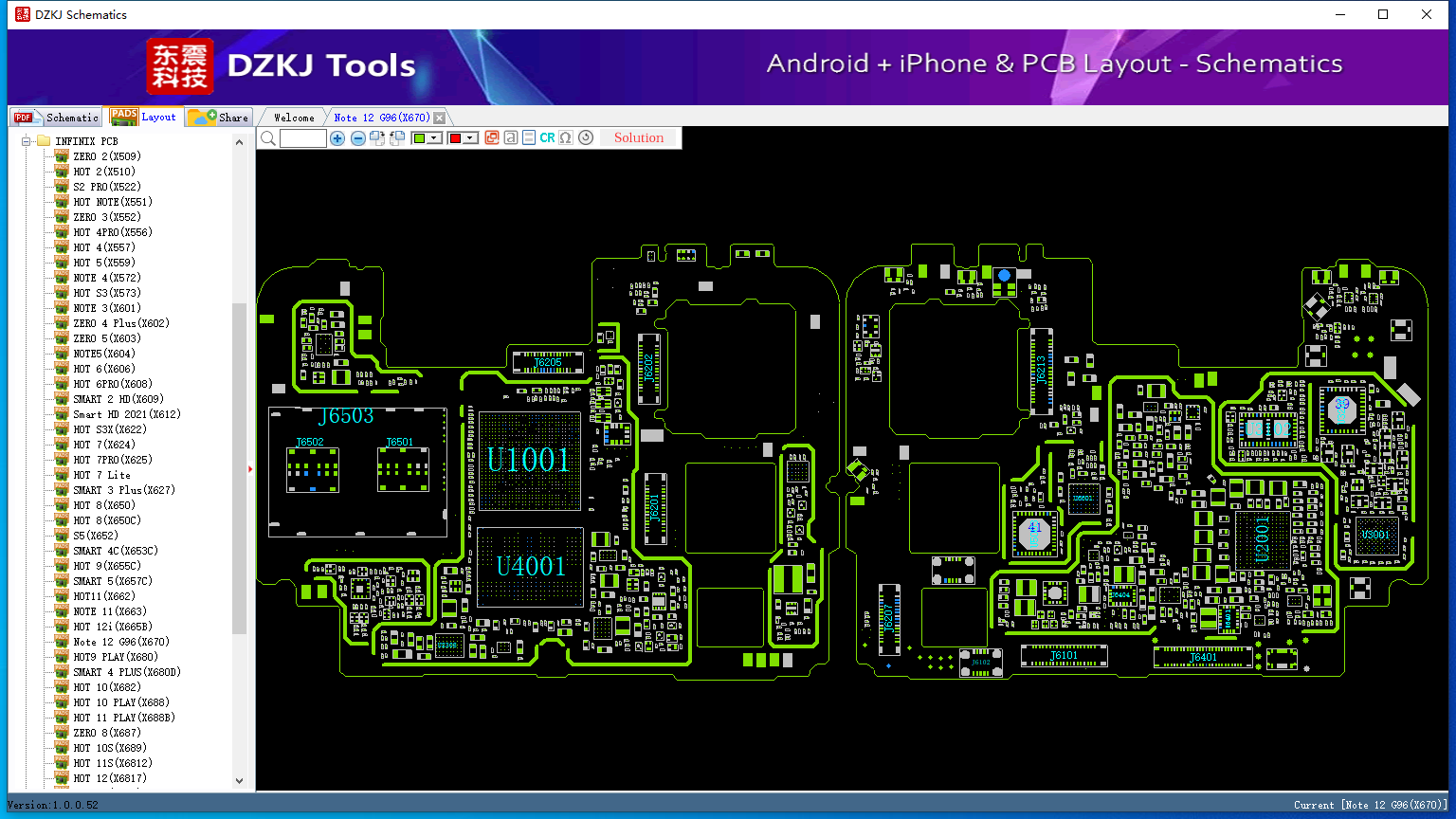
Task: Rotate the board layout counter-clockwise
Action: pyautogui.click(x=397, y=138)
